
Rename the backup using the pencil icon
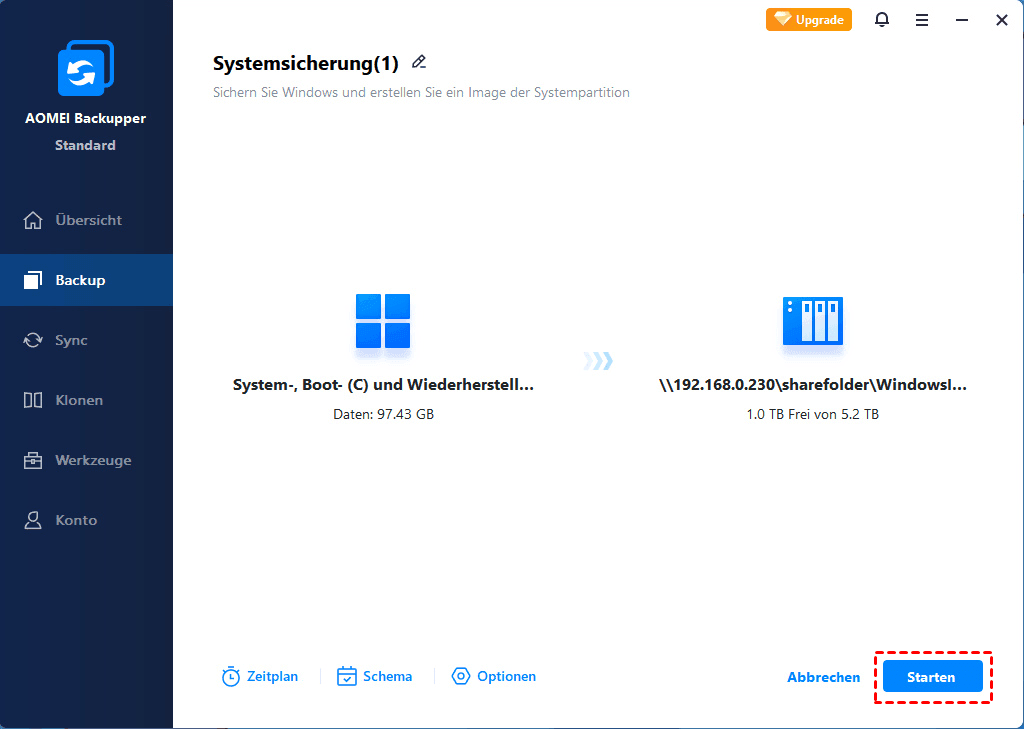pyautogui.click(x=418, y=61)
